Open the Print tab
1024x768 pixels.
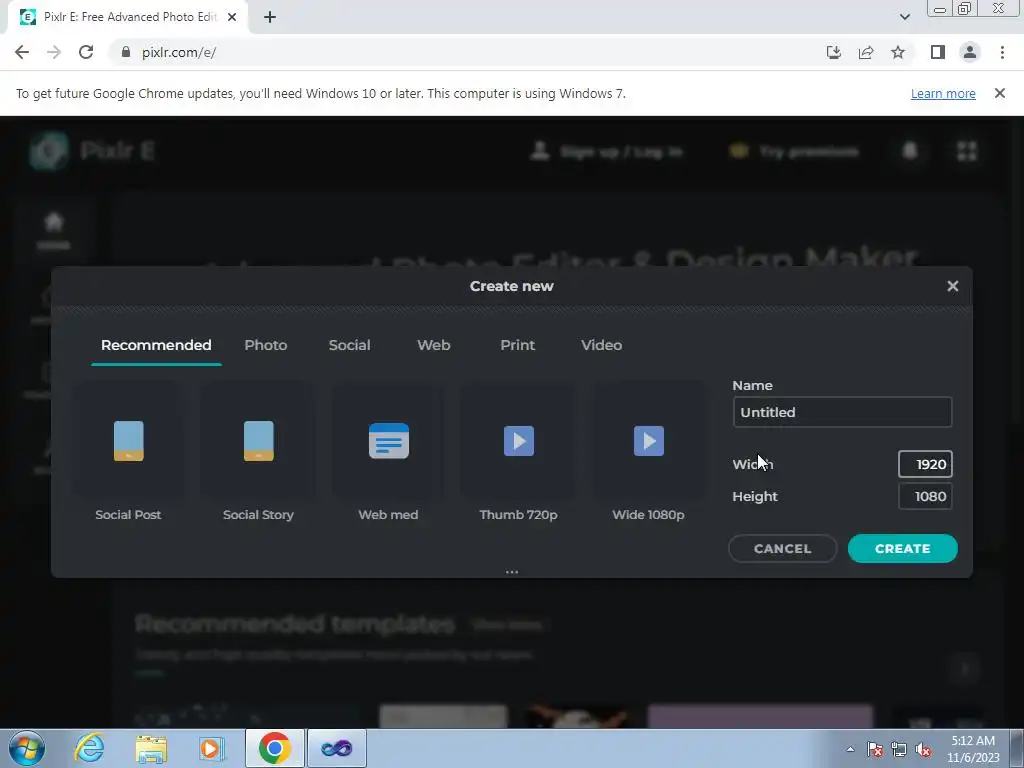click(x=517, y=345)
